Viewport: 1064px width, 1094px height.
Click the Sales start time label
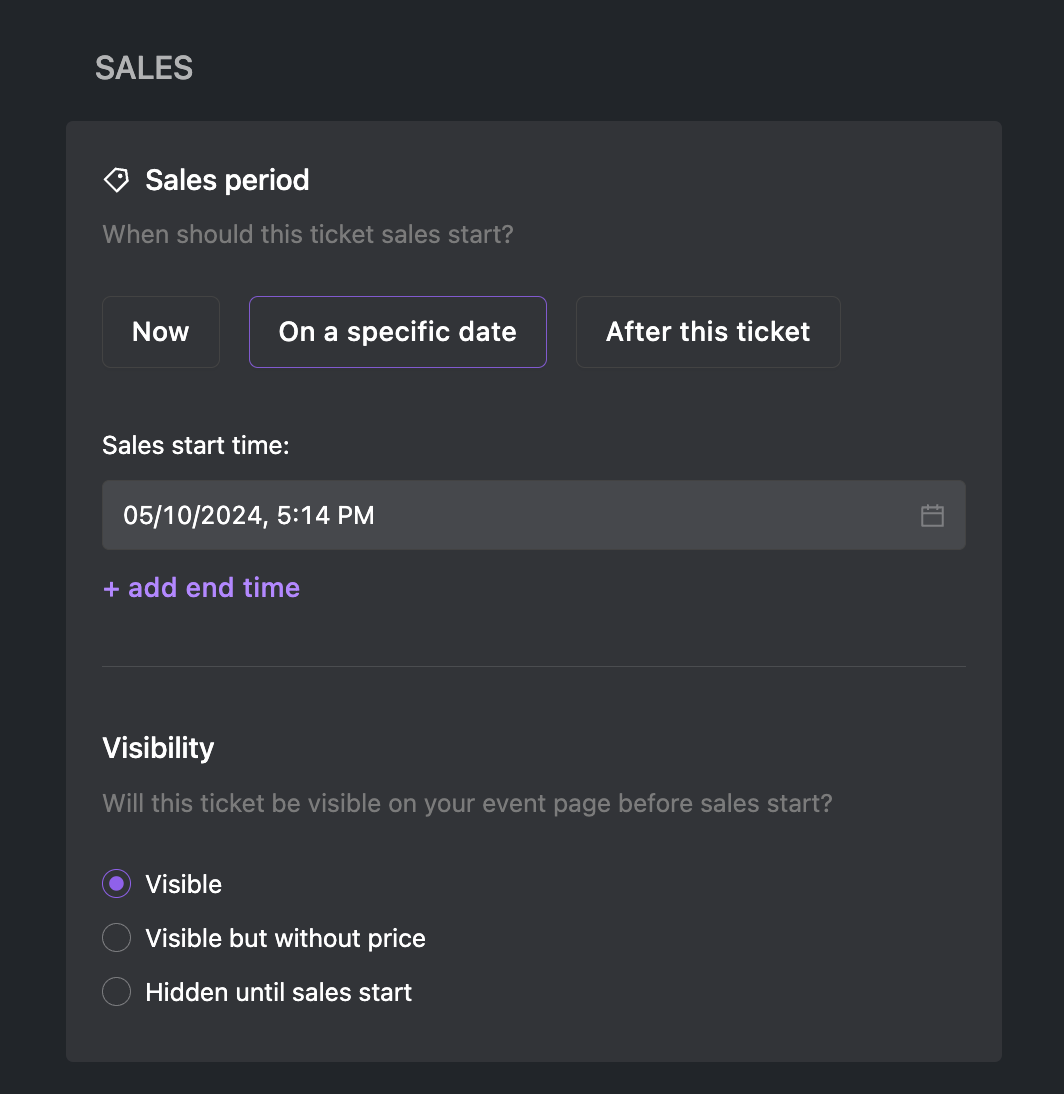pyautogui.click(x=196, y=445)
